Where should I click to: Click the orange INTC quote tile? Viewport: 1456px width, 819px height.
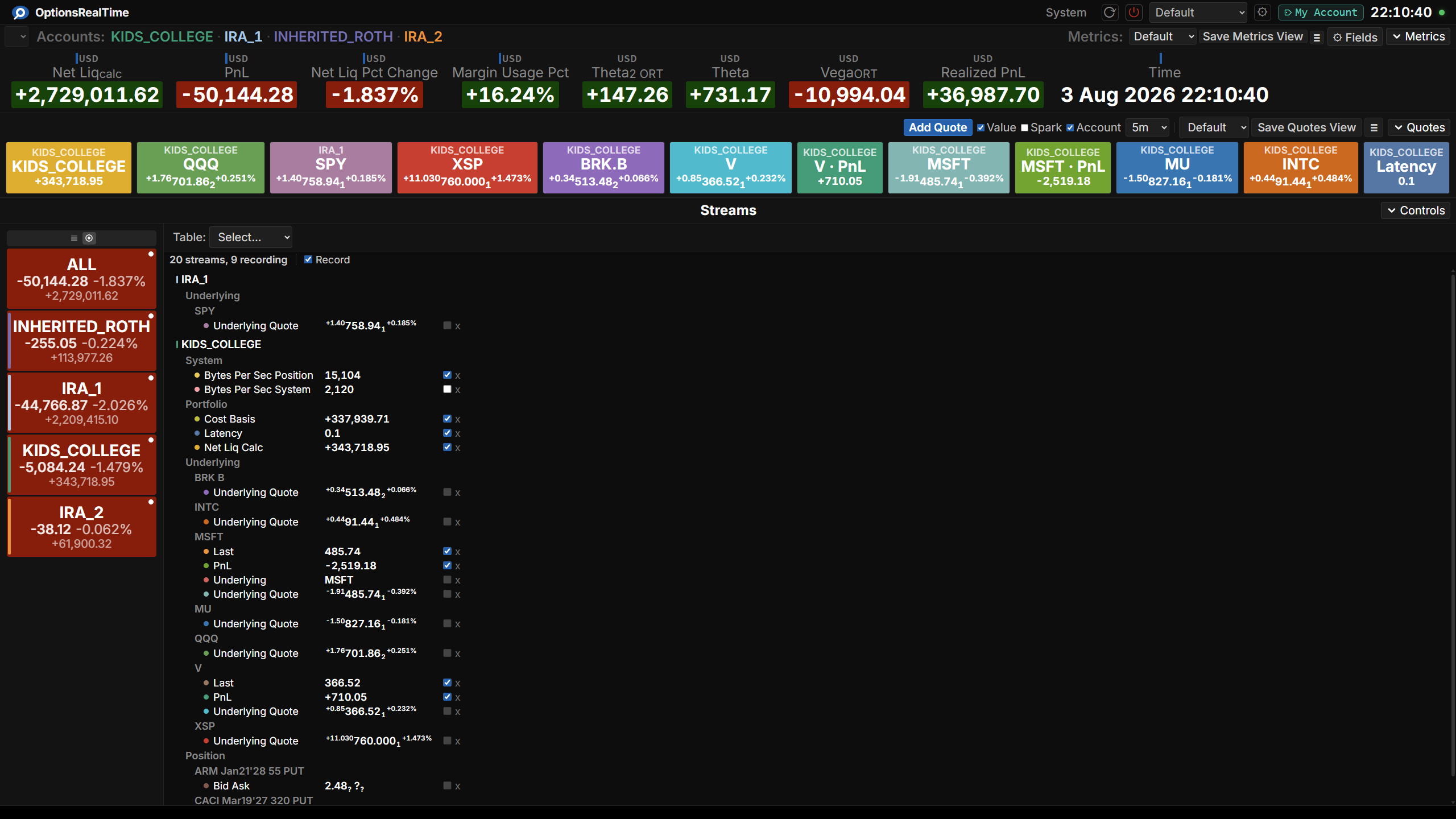pyautogui.click(x=1301, y=168)
